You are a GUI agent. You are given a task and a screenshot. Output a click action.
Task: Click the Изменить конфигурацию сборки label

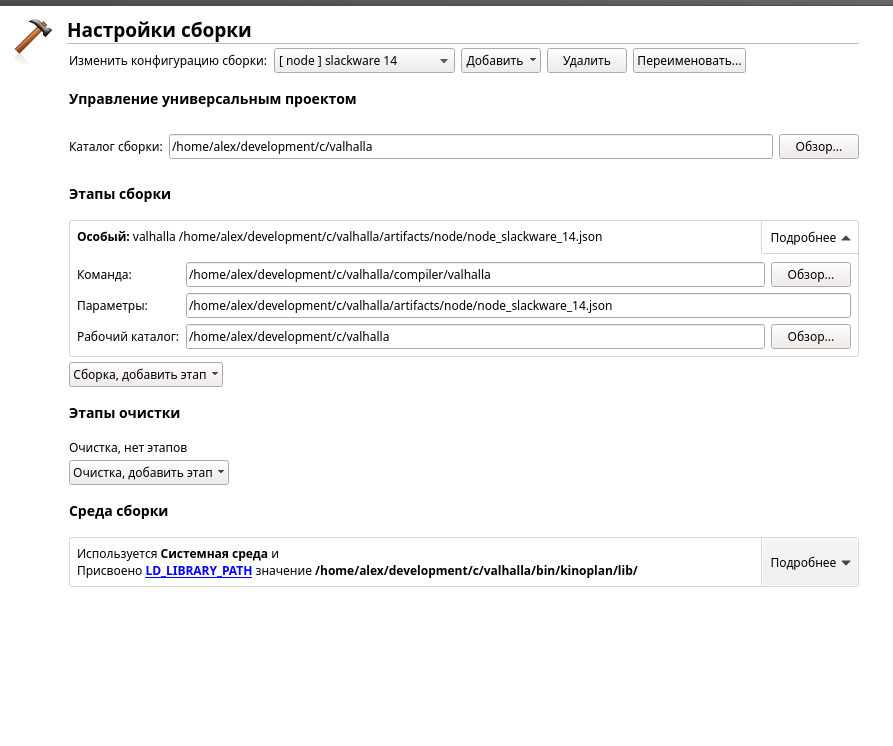pyautogui.click(x=168, y=61)
